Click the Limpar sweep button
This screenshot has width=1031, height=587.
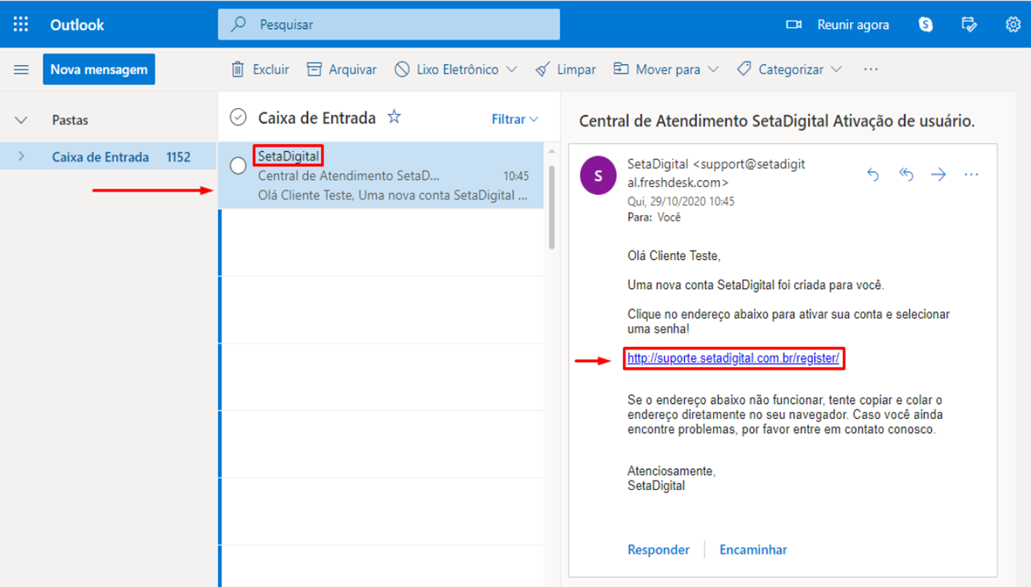[565, 69]
